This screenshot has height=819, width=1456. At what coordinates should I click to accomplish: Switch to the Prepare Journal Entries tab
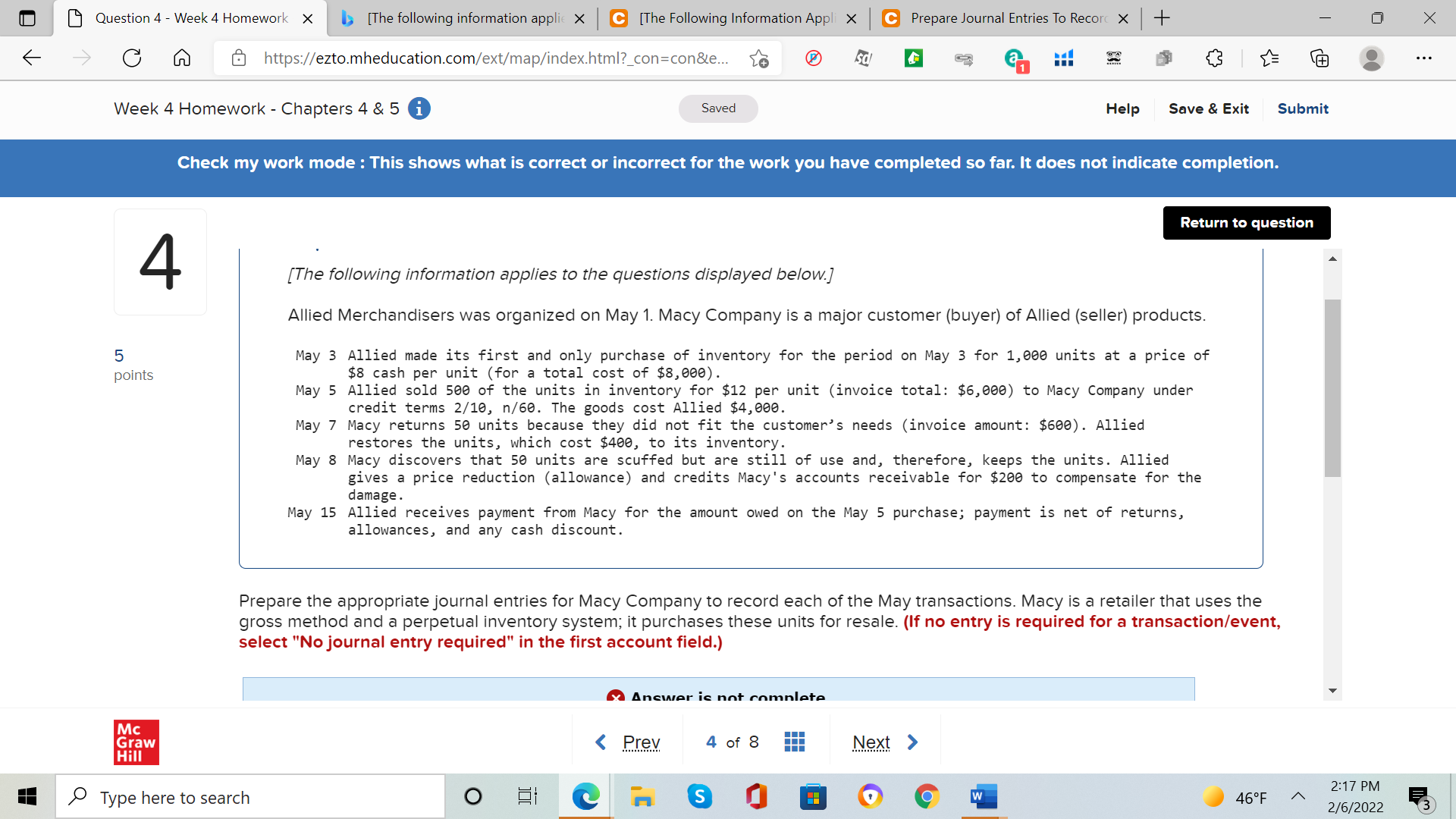[1003, 17]
